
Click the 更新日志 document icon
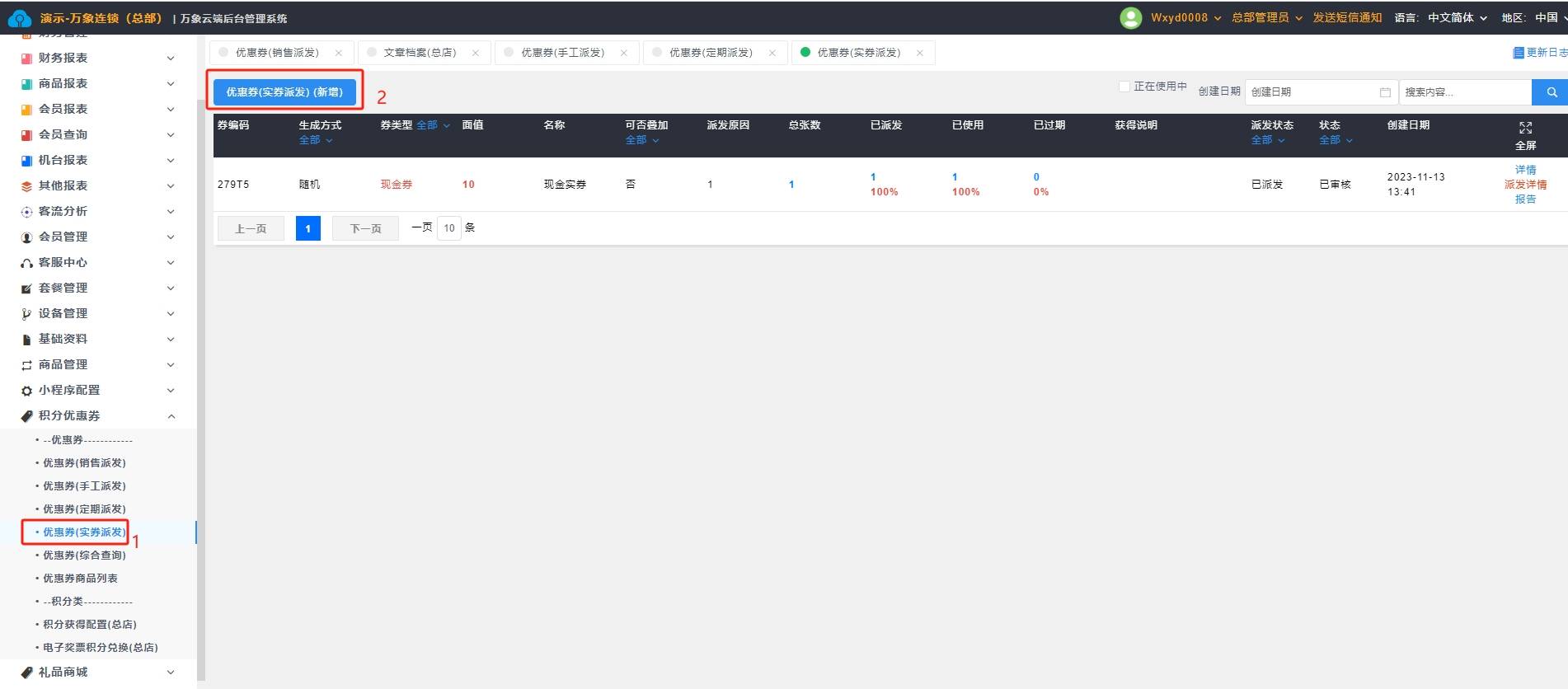(1518, 53)
